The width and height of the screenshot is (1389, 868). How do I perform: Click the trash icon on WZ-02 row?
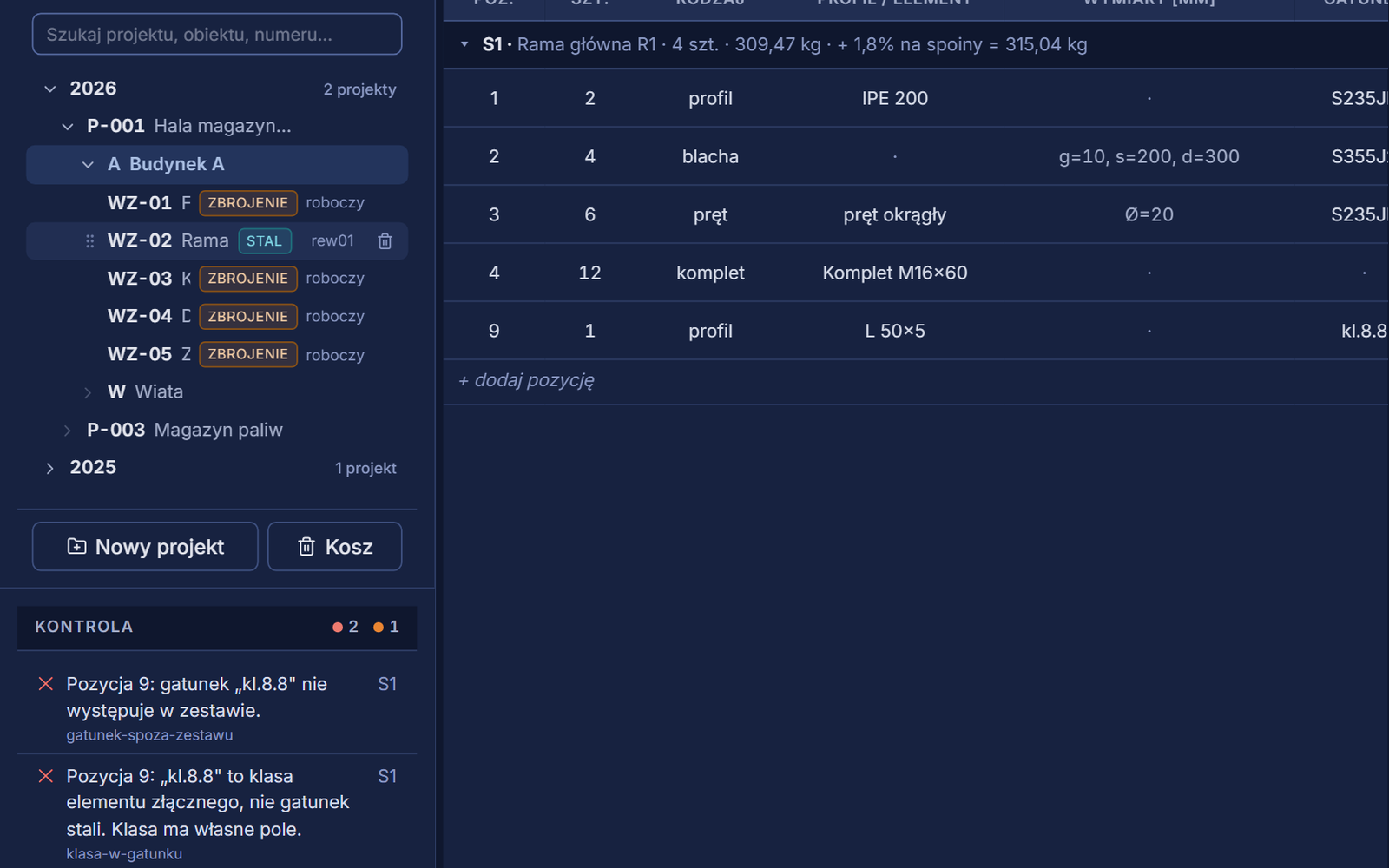click(x=385, y=241)
